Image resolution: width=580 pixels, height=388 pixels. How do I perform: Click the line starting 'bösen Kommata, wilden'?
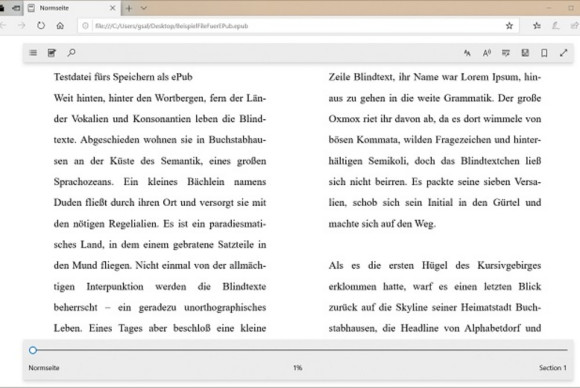click(x=435, y=140)
